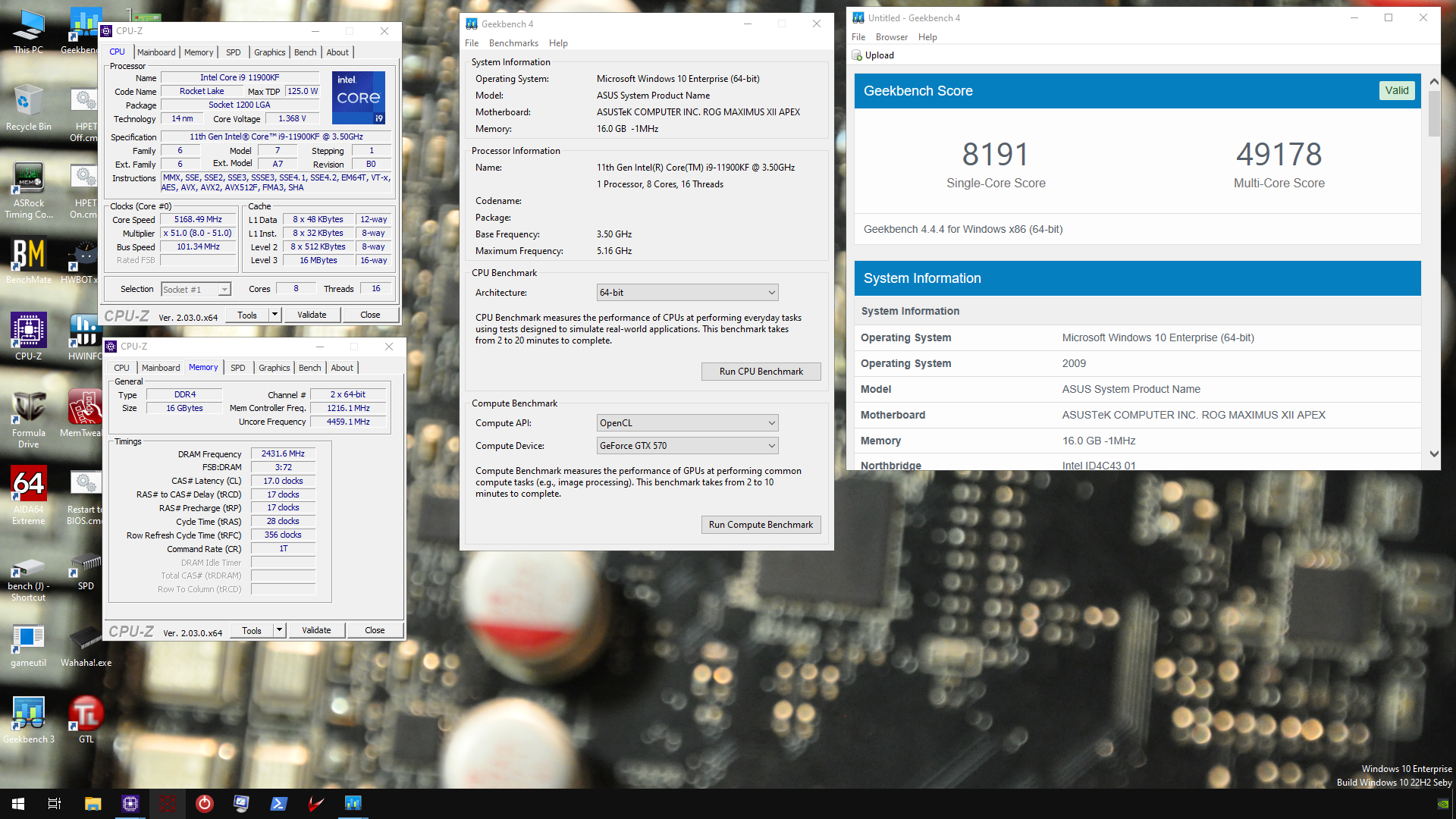The height and width of the screenshot is (819, 1456).
Task: Click the Valid badge in Geekbench Score
Action: click(x=1397, y=91)
